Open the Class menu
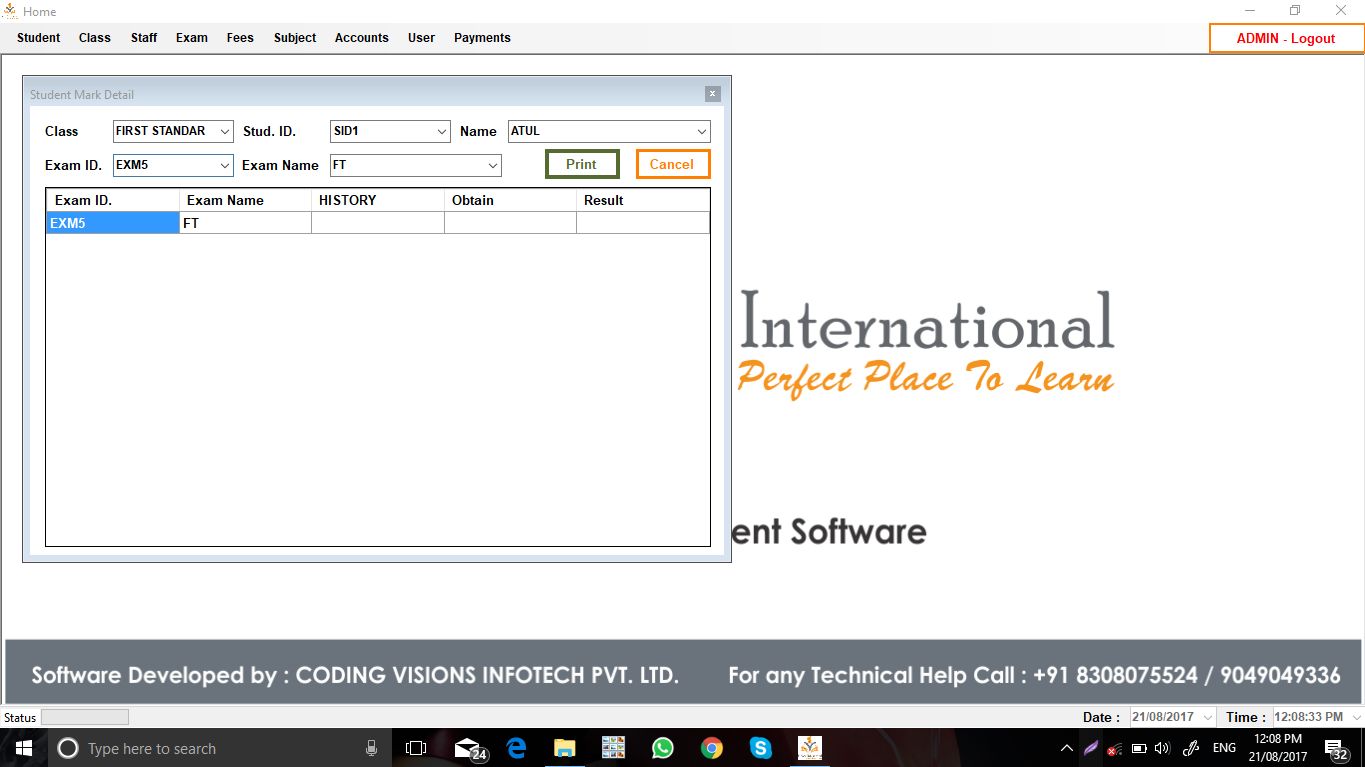Viewport: 1365px width, 767px height. (x=95, y=38)
